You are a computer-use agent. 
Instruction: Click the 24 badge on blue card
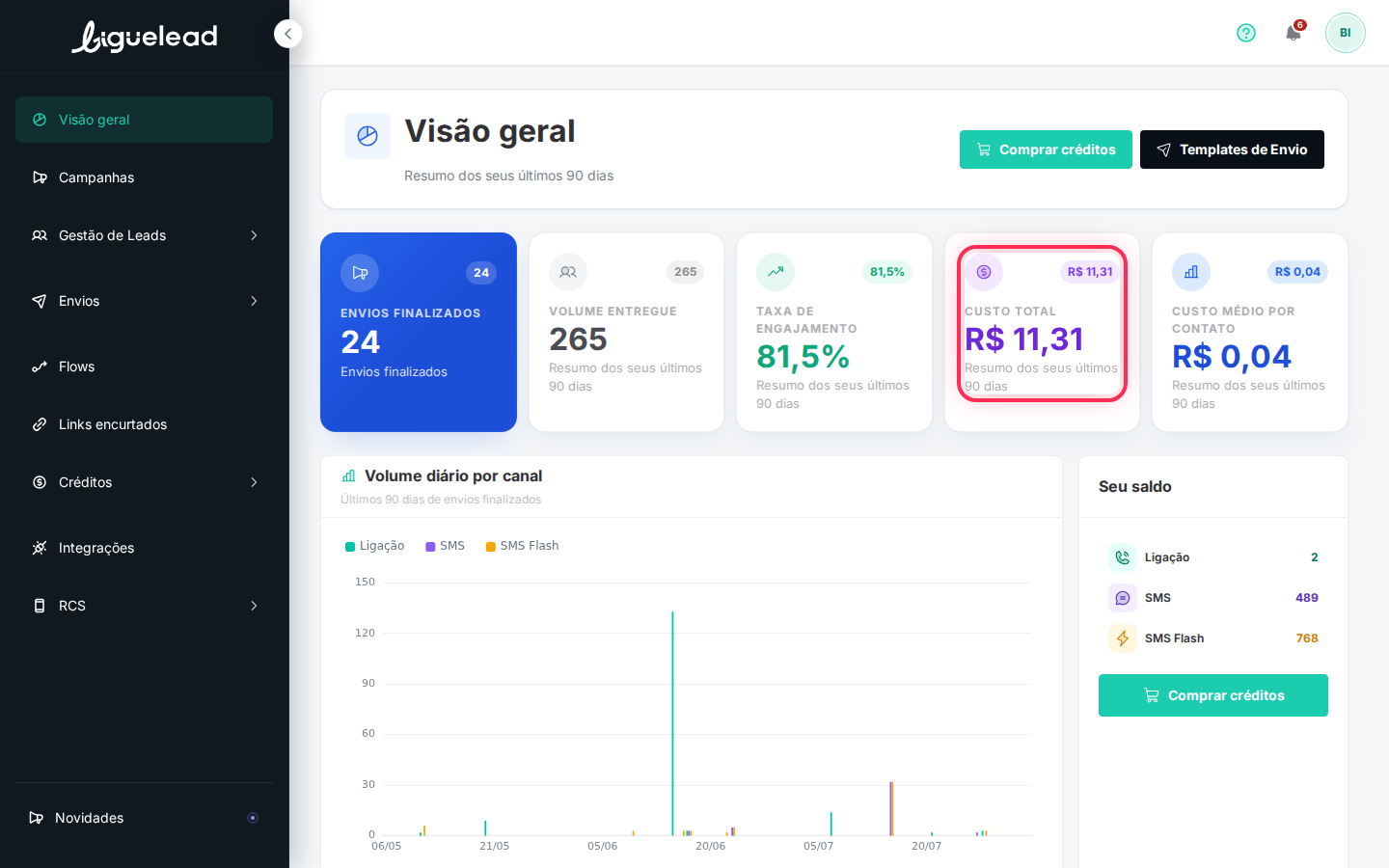(x=481, y=273)
